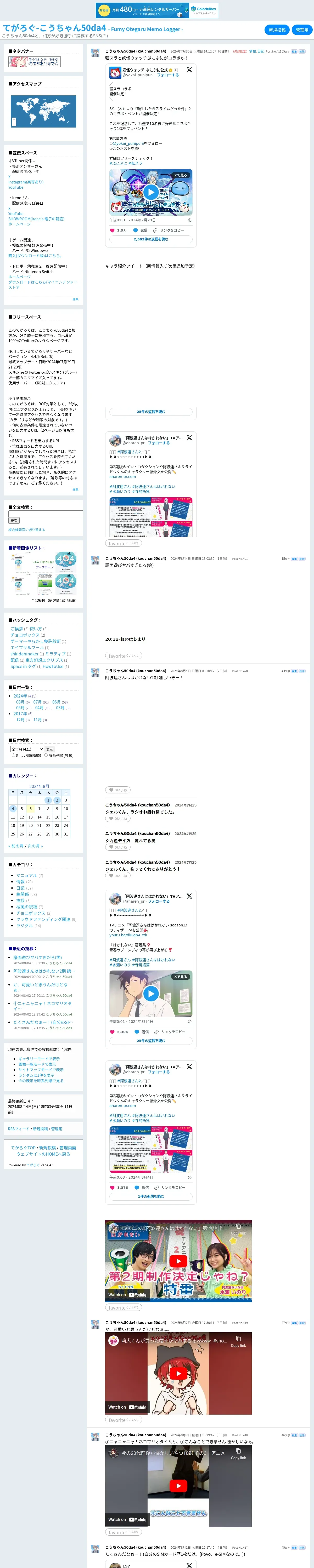
Task: Open 2017年 (6) in 日付一覧
Action: [x=20, y=714]
